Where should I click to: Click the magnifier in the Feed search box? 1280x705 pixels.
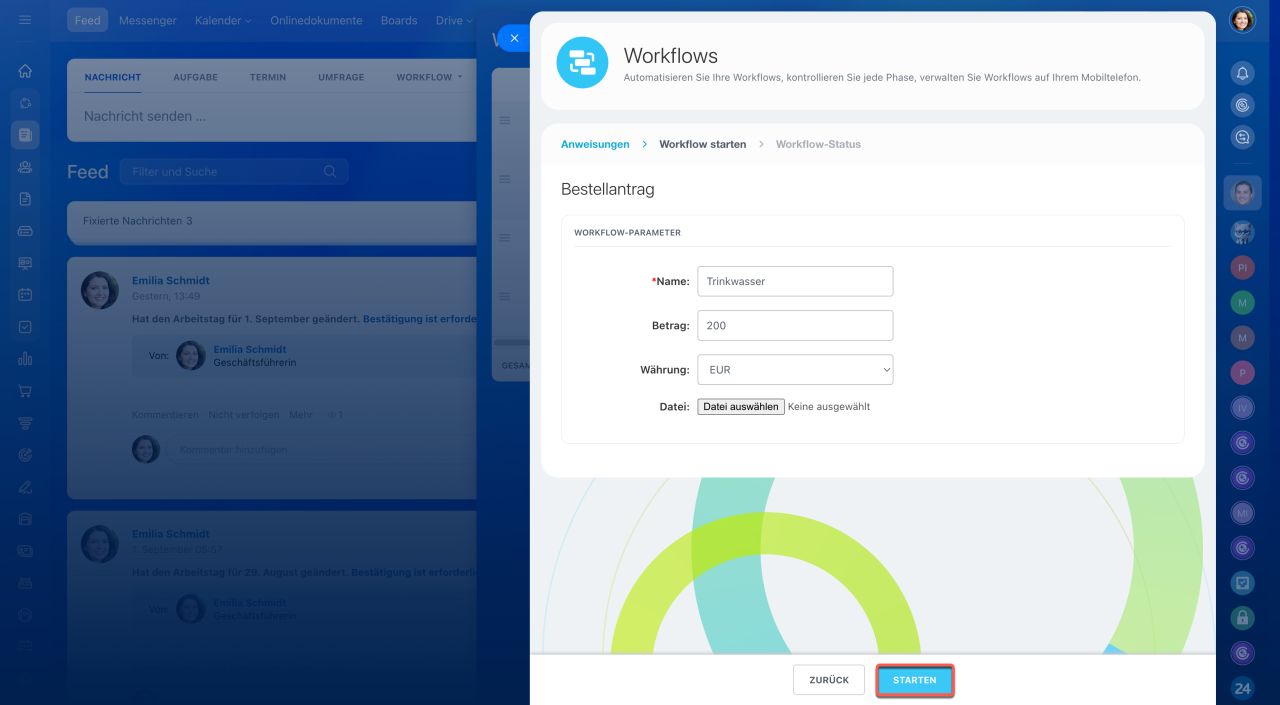pyautogui.click(x=330, y=172)
